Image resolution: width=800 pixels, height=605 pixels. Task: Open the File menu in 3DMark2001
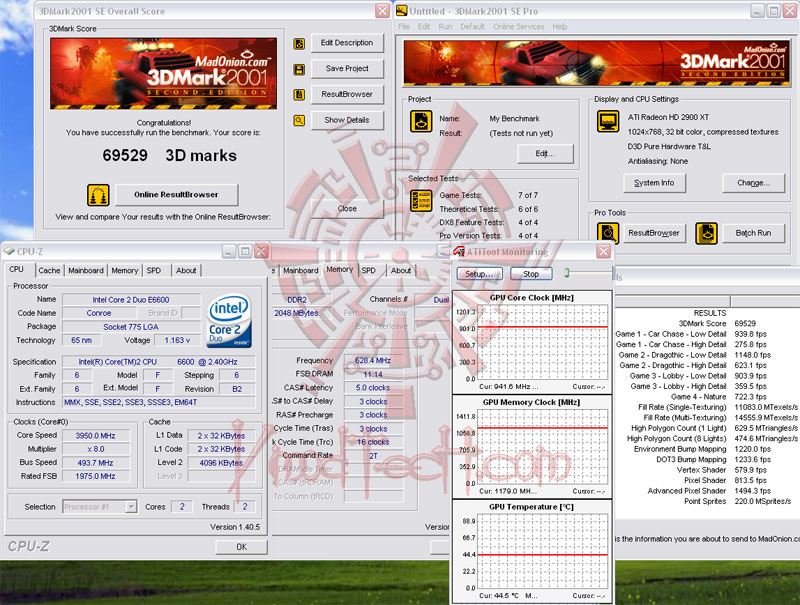point(404,27)
